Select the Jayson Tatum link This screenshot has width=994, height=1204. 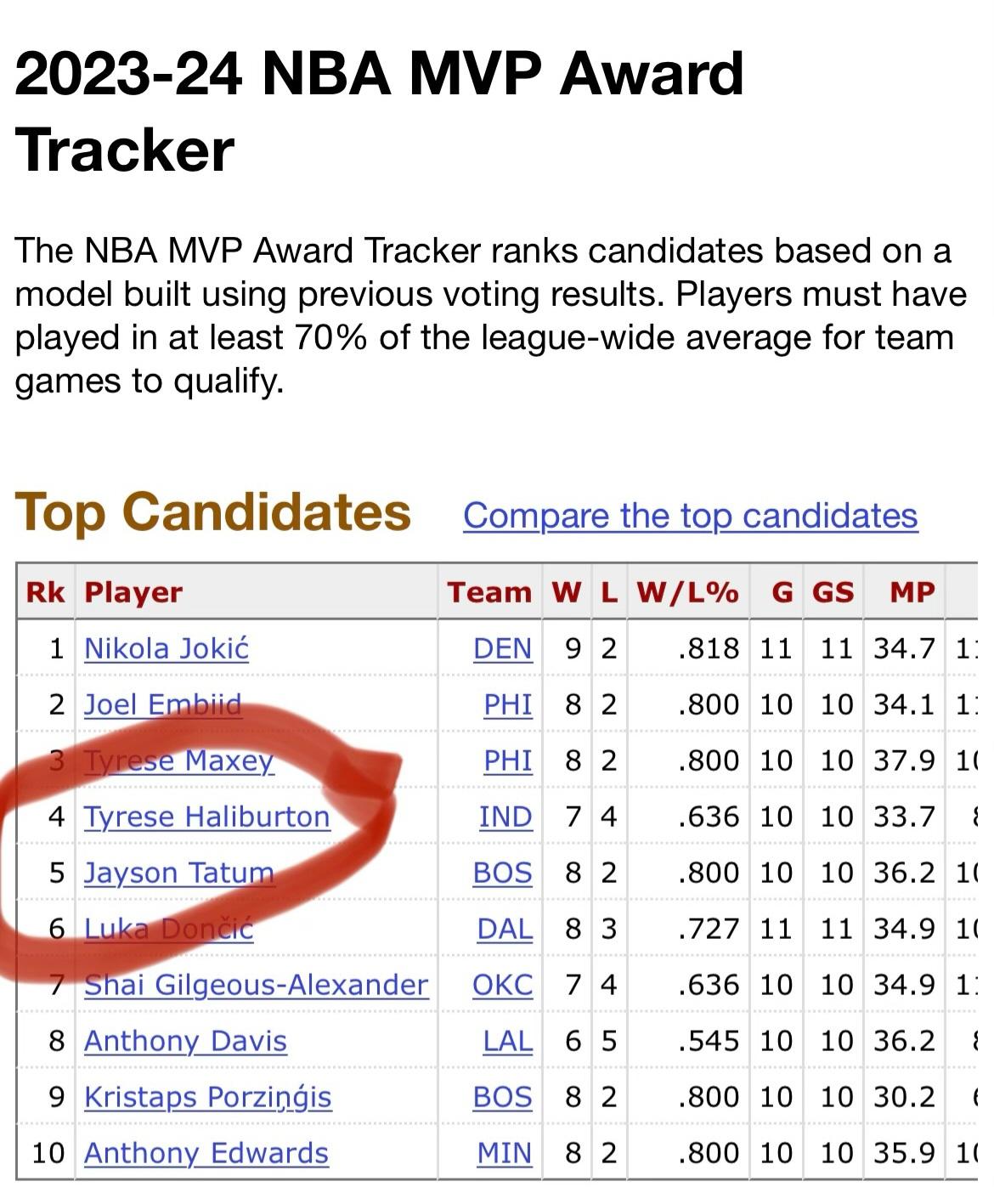pos(178,873)
